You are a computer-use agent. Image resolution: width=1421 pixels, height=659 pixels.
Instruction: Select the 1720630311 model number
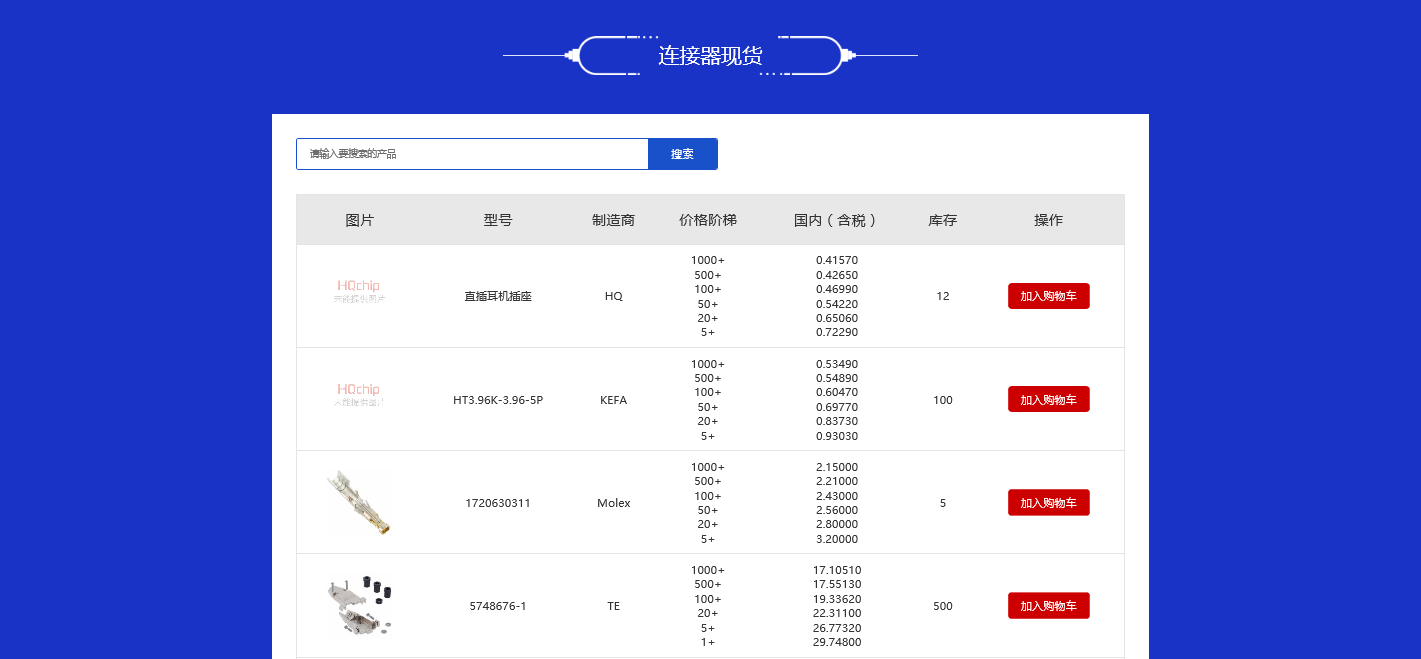(x=498, y=503)
